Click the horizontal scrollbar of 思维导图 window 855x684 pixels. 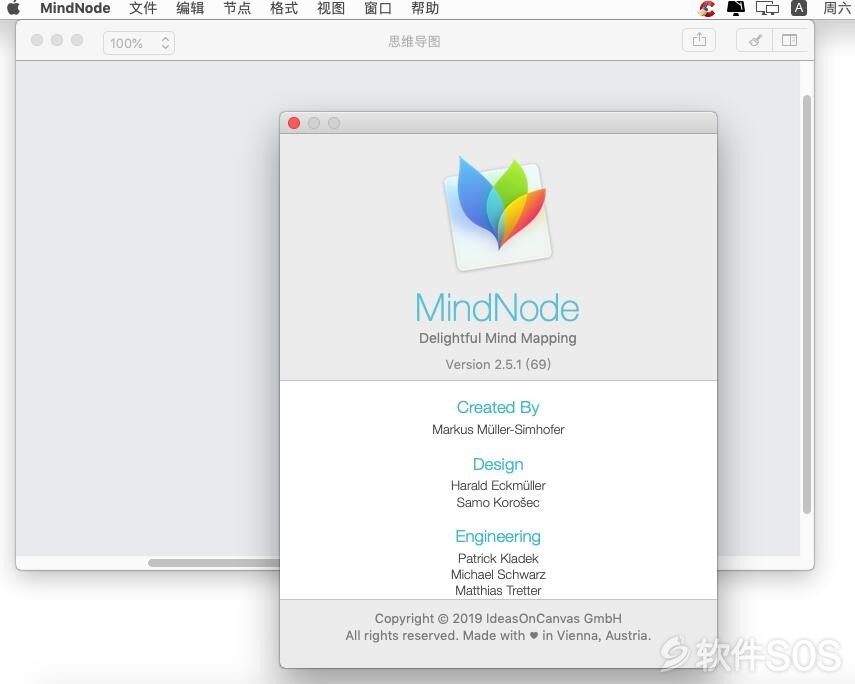[x=213, y=562]
